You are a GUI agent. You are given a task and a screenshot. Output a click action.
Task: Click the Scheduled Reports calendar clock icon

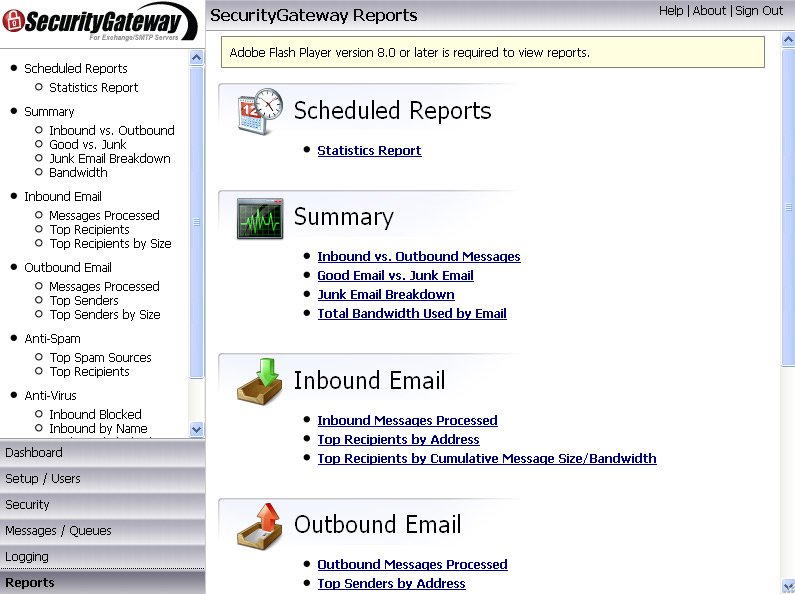260,111
